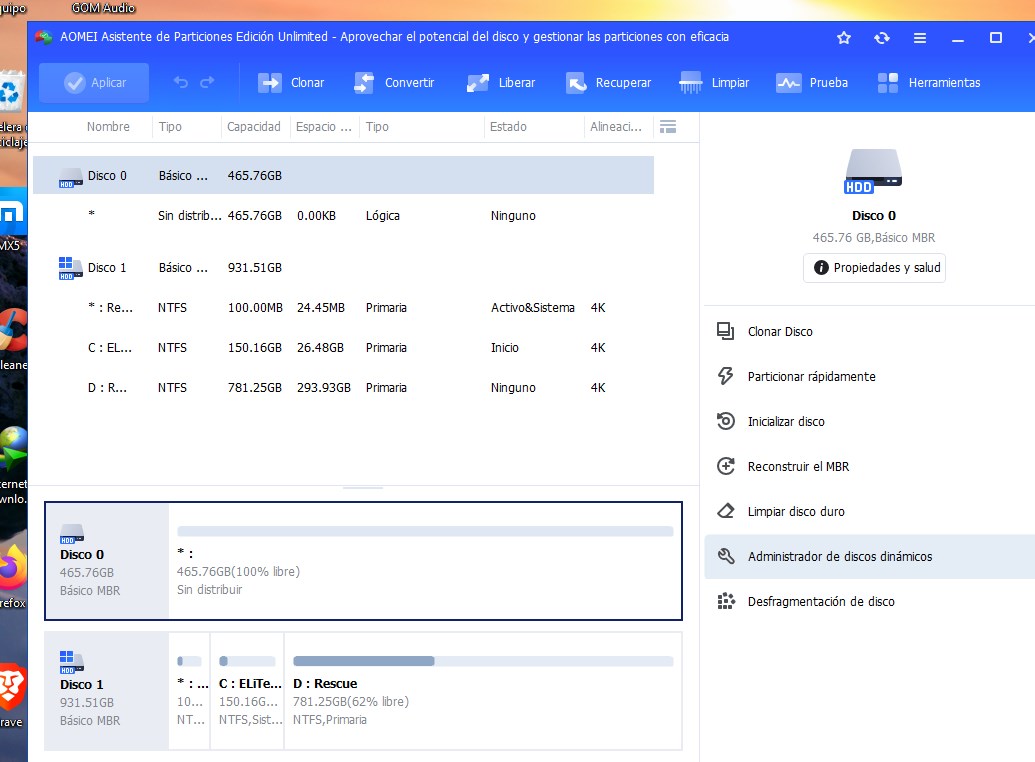Viewport: 1035px width, 762px height.
Task: Click the refresh icon in title bar
Action: tap(882, 38)
